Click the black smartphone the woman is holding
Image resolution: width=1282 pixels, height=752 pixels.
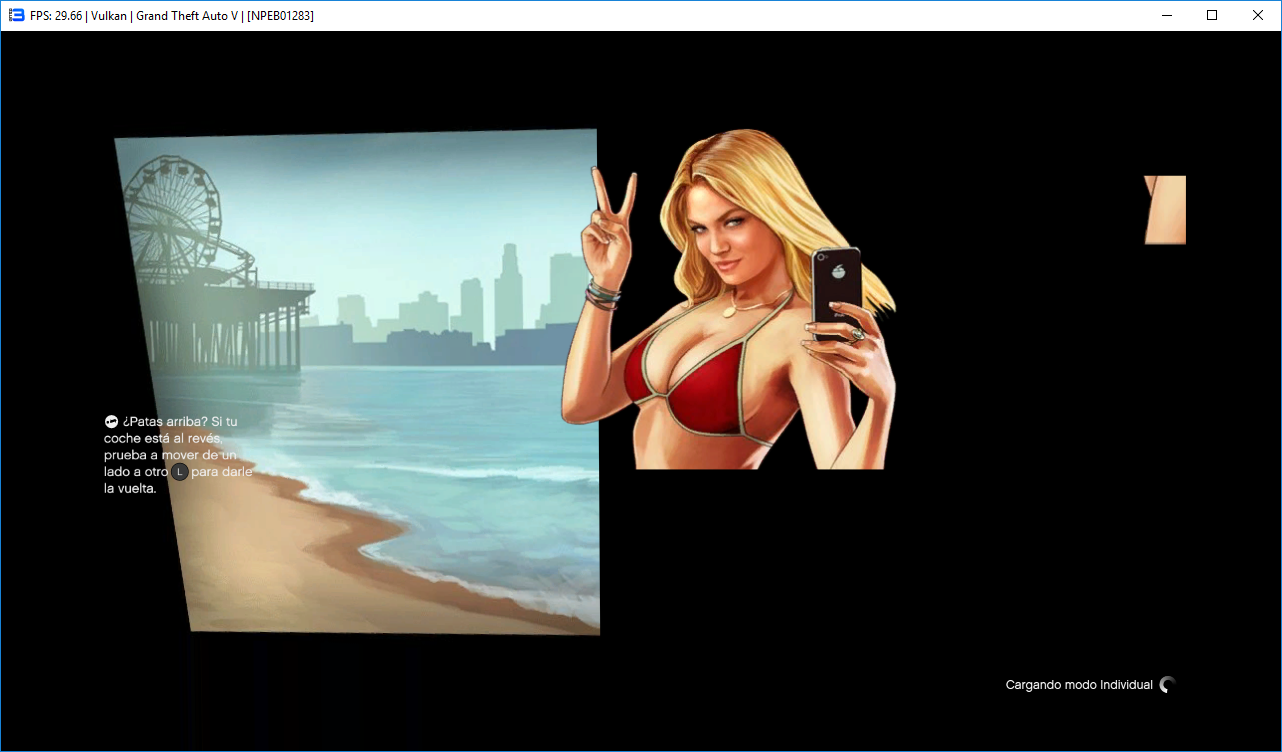[836, 293]
